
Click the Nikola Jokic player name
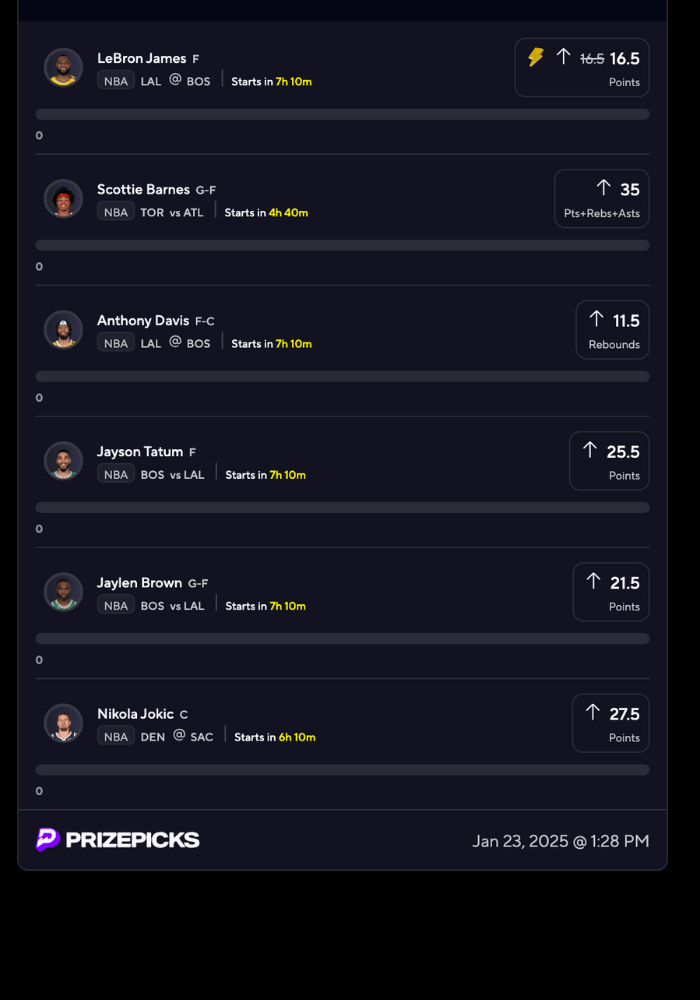[x=134, y=714]
